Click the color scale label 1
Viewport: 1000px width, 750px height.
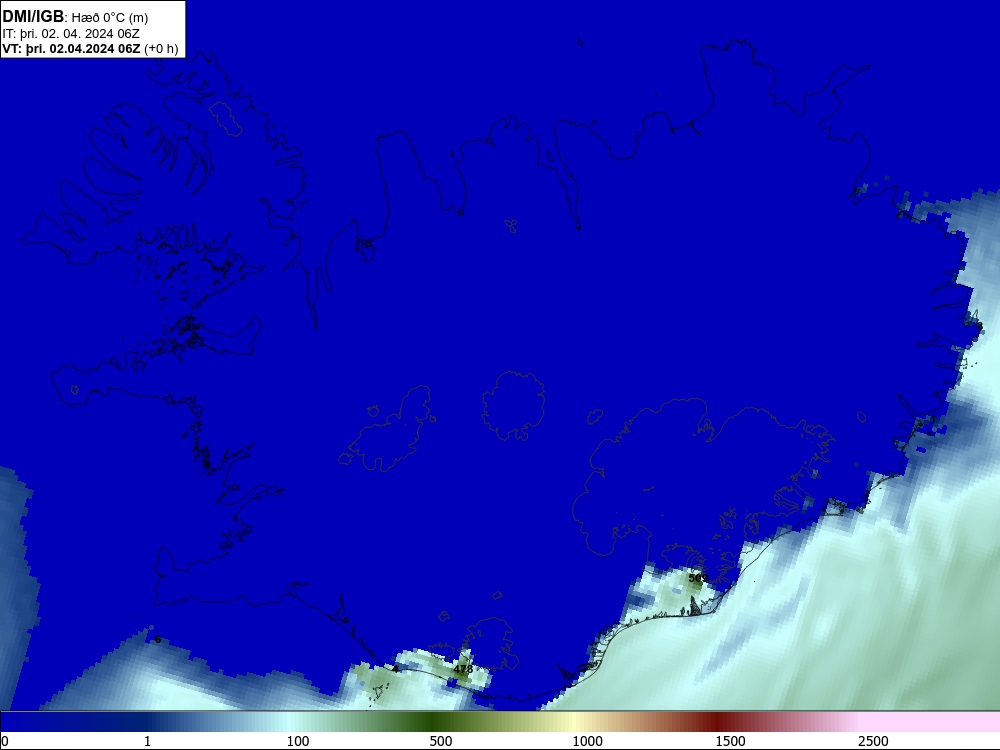pyautogui.click(x=147, y=741)
